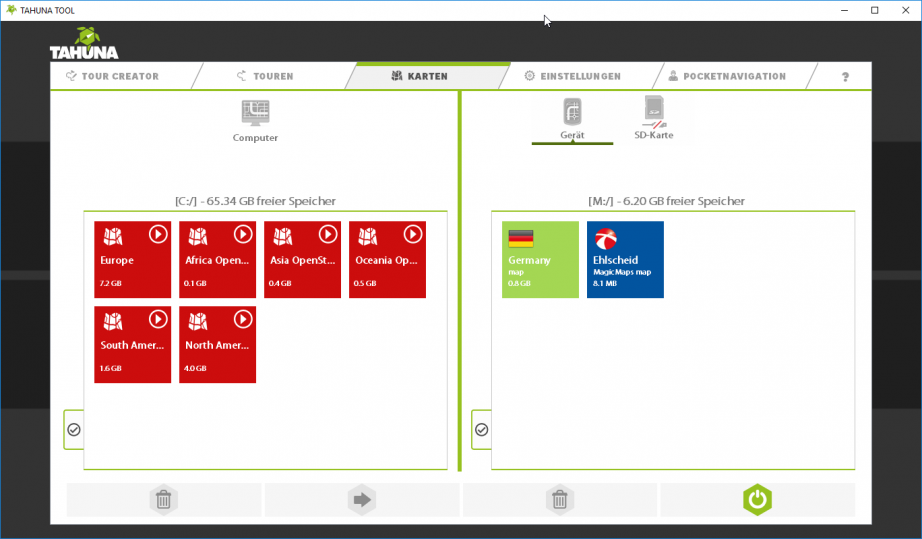
Task: Toggle select-all checkmark for computer maps
Action: tap(74, 429)
